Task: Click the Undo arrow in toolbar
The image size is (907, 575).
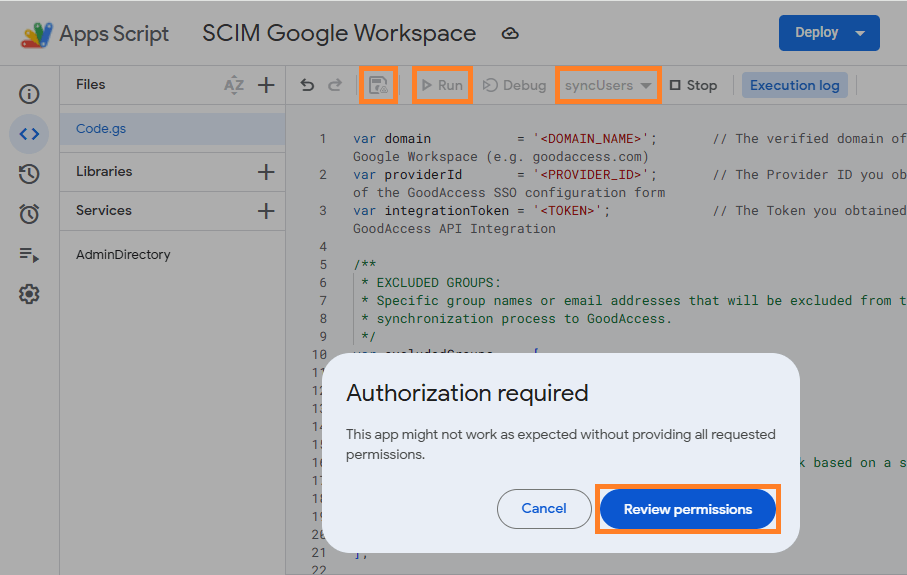Action: point(307,85)
